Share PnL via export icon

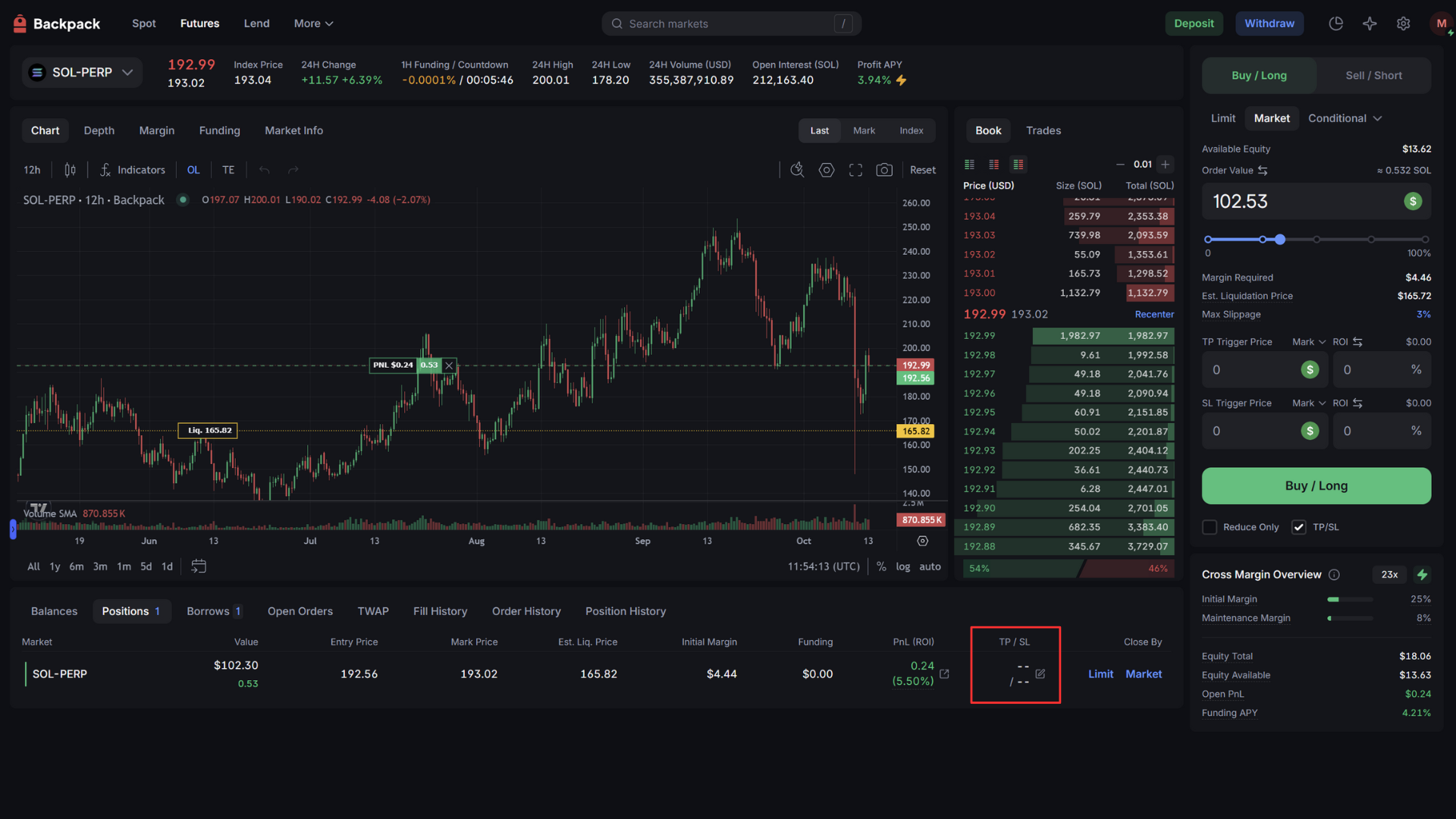(944, 673)
